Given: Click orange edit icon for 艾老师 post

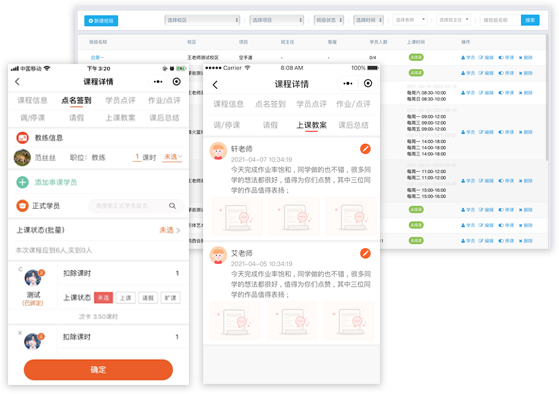Looking at the screenshot, I should click(x=365, y=254).
